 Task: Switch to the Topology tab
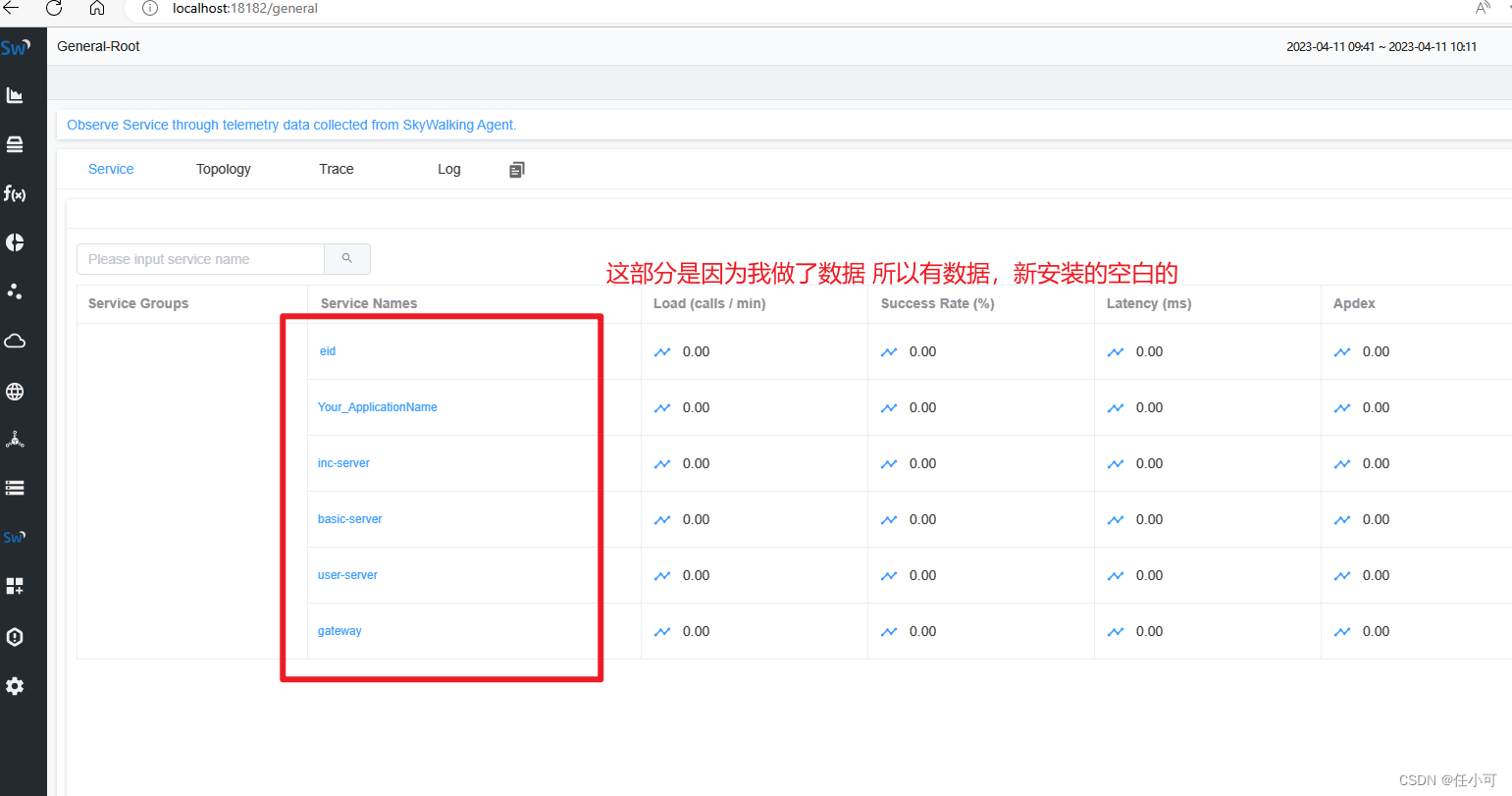click(x=223, y=169)
